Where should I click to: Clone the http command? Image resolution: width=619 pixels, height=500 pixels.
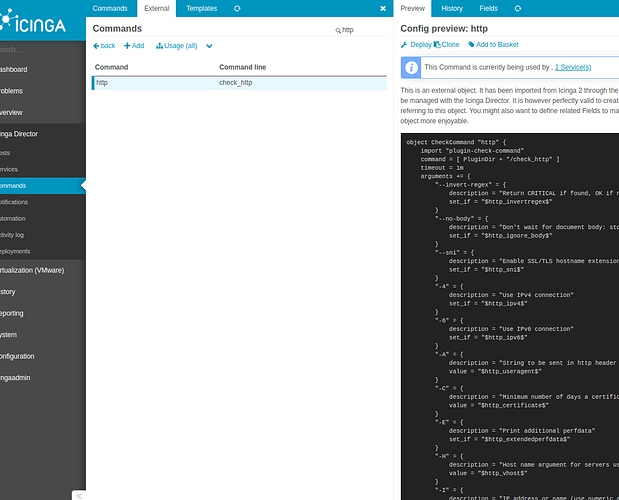(x=446, y=45)
